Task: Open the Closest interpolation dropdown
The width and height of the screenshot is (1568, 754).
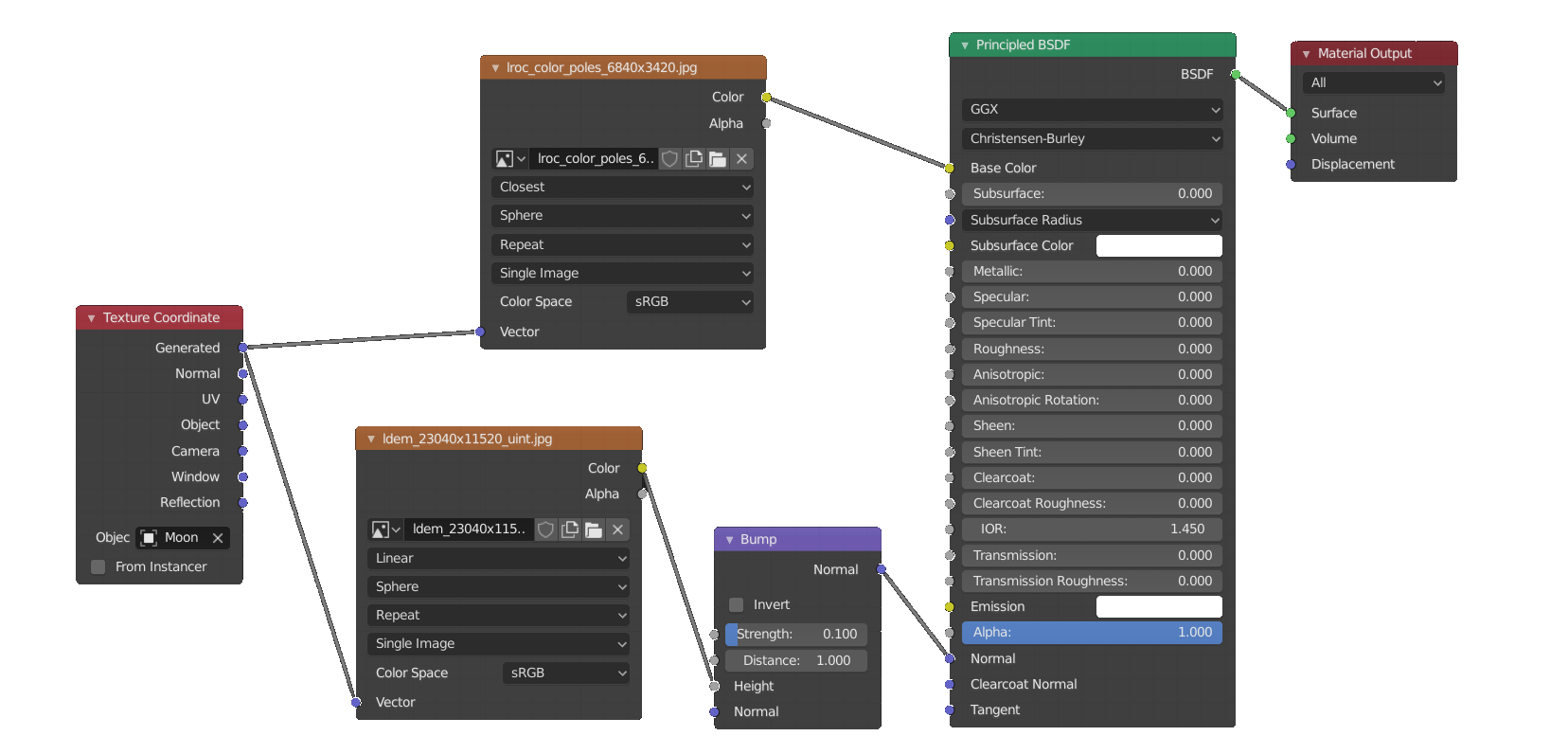Action: 622,188
